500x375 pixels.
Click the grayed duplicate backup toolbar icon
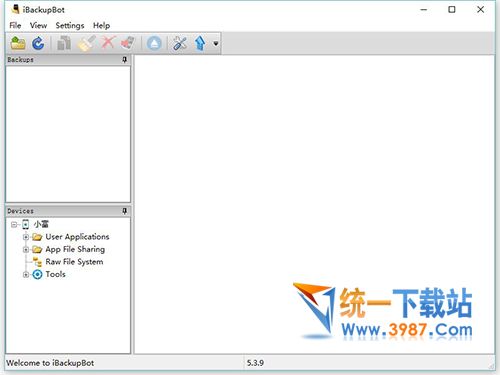point(64,43)
